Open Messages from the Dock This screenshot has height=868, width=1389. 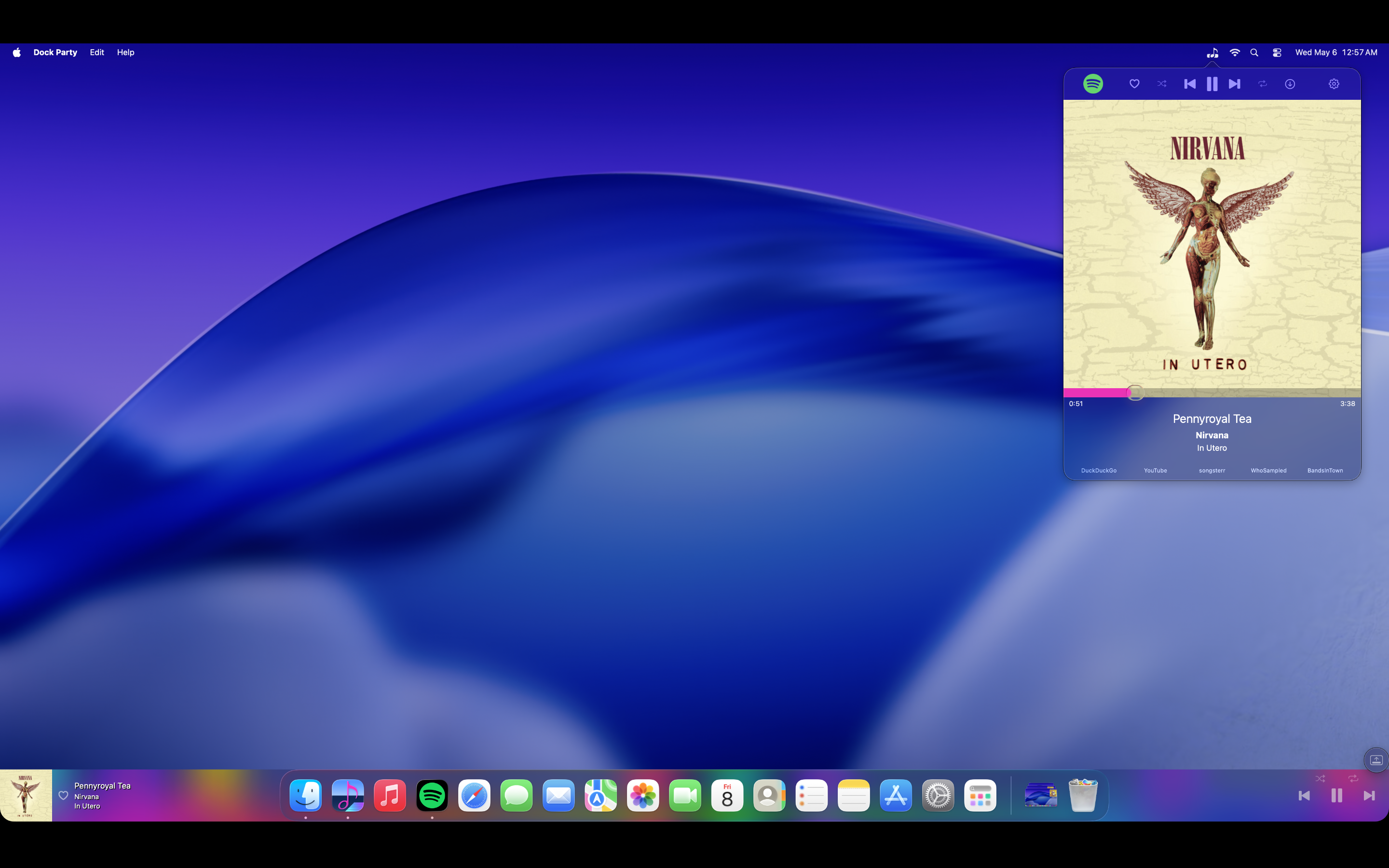(x=517, y=796)
